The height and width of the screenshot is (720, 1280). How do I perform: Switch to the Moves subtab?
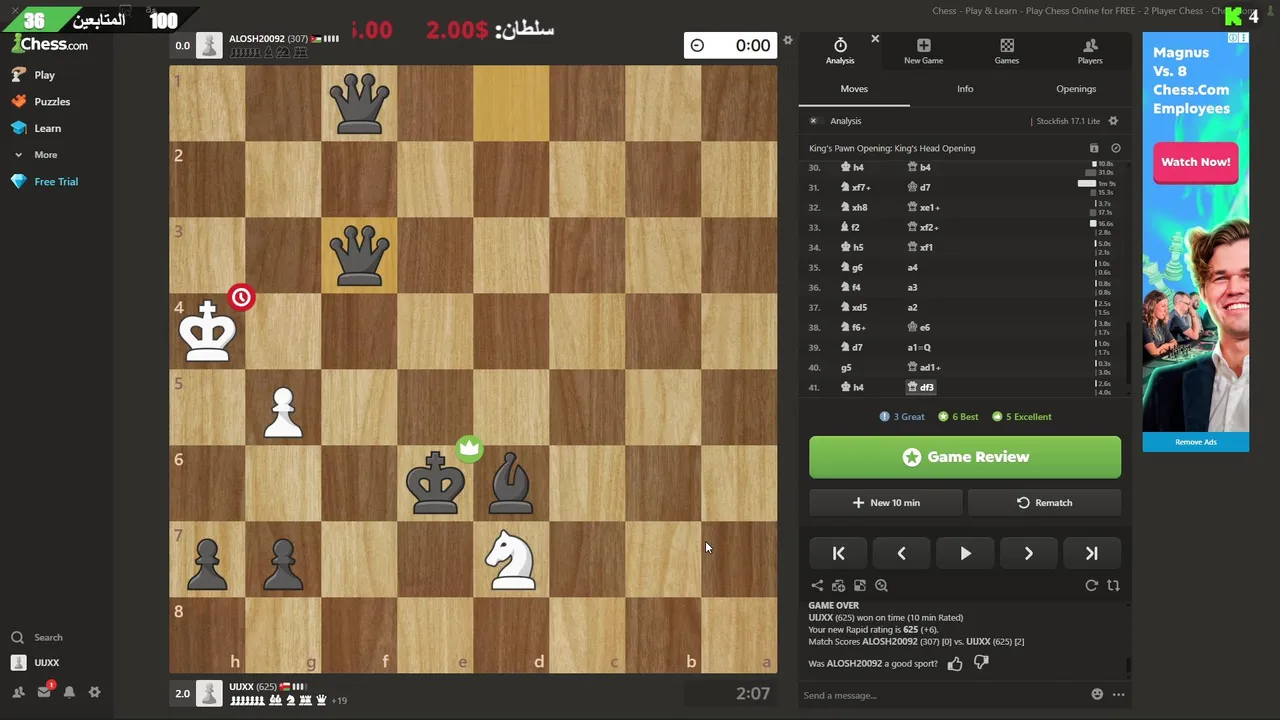pos(854,89)
